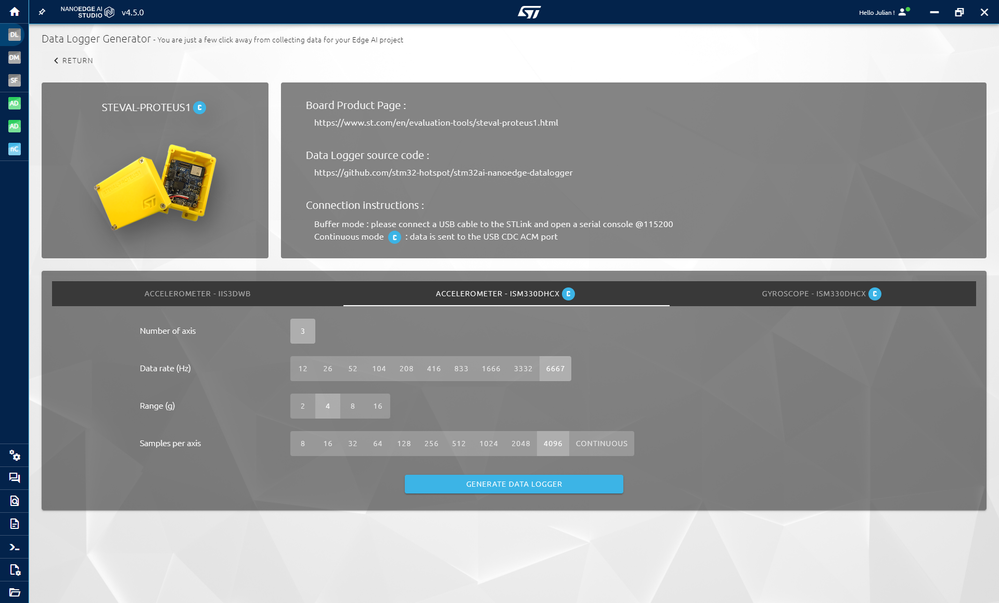
Task: Open the text document sidebar icon
Action: coord(14,524)
